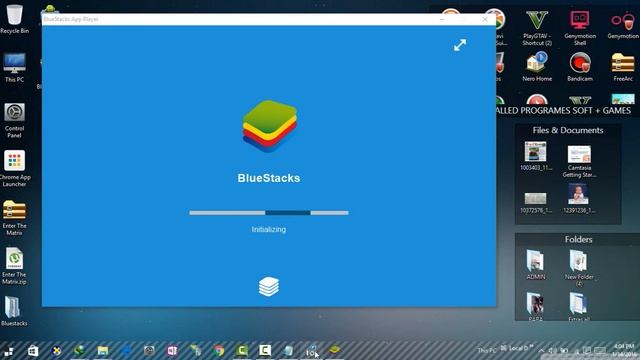Select the 10372576_1... image file
Viewport: 640px width, 360px height.
536,203
